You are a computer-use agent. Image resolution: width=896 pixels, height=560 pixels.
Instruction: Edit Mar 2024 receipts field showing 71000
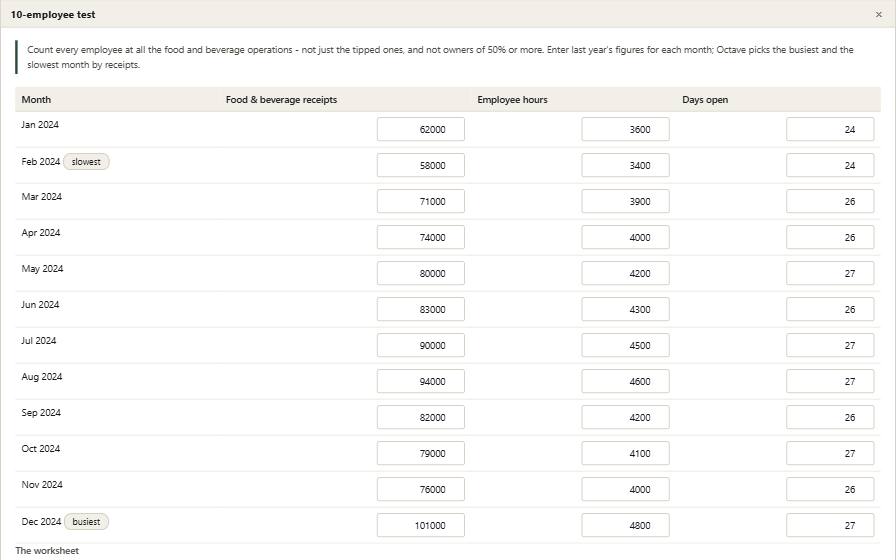pos(421,201)
